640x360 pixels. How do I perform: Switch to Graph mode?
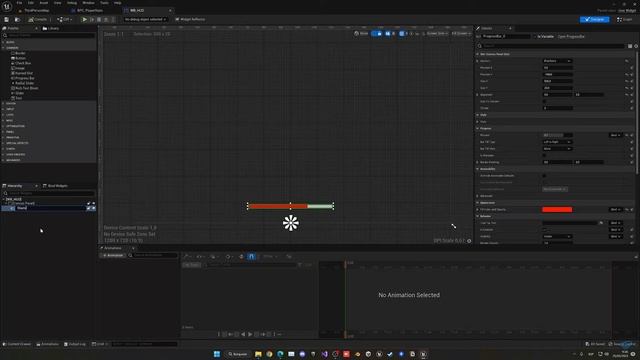[x=624, y=19]
